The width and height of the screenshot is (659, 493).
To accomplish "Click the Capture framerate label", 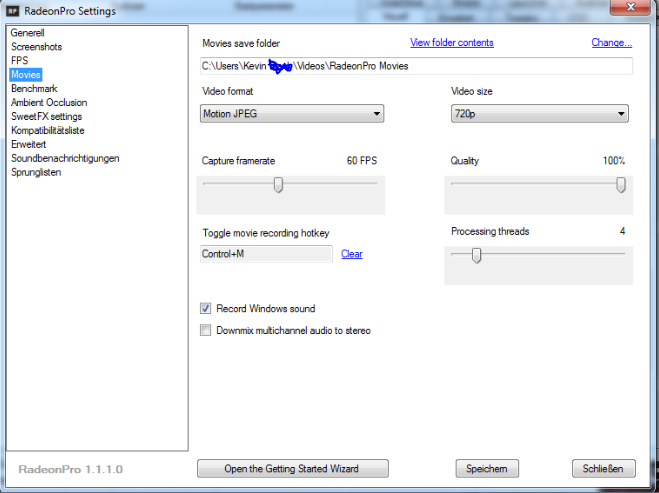I will click(x=238, y=161).
